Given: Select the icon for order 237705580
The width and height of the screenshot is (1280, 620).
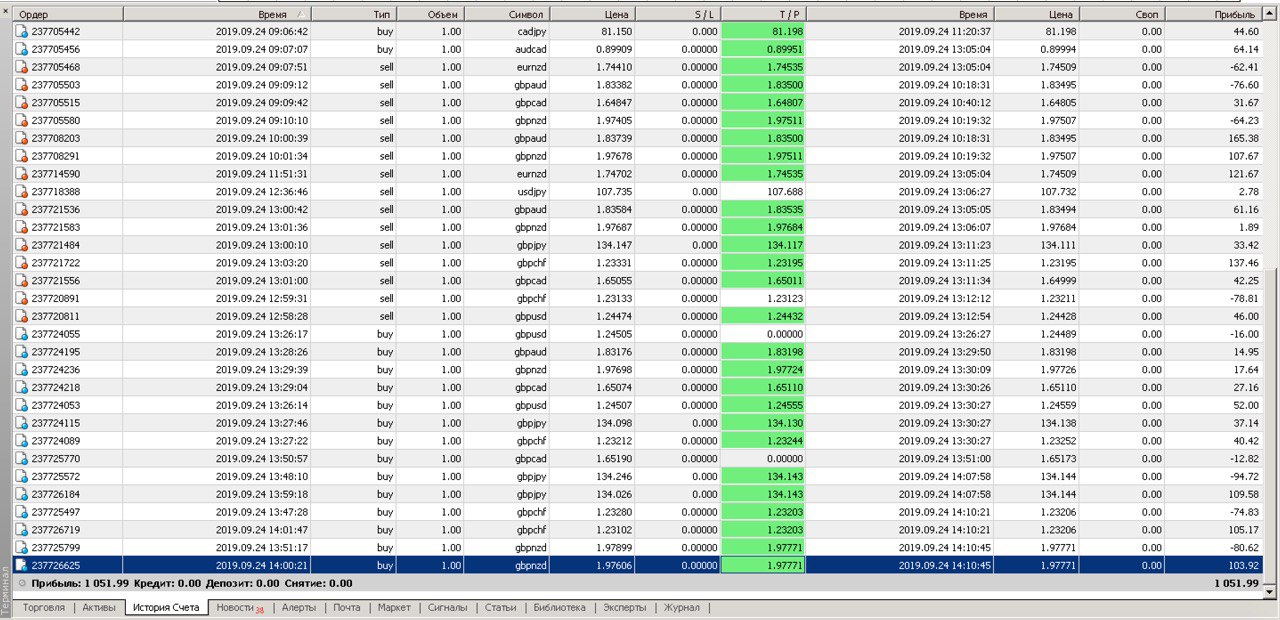Looking at the screenshot, I should [x=21, y=120].
